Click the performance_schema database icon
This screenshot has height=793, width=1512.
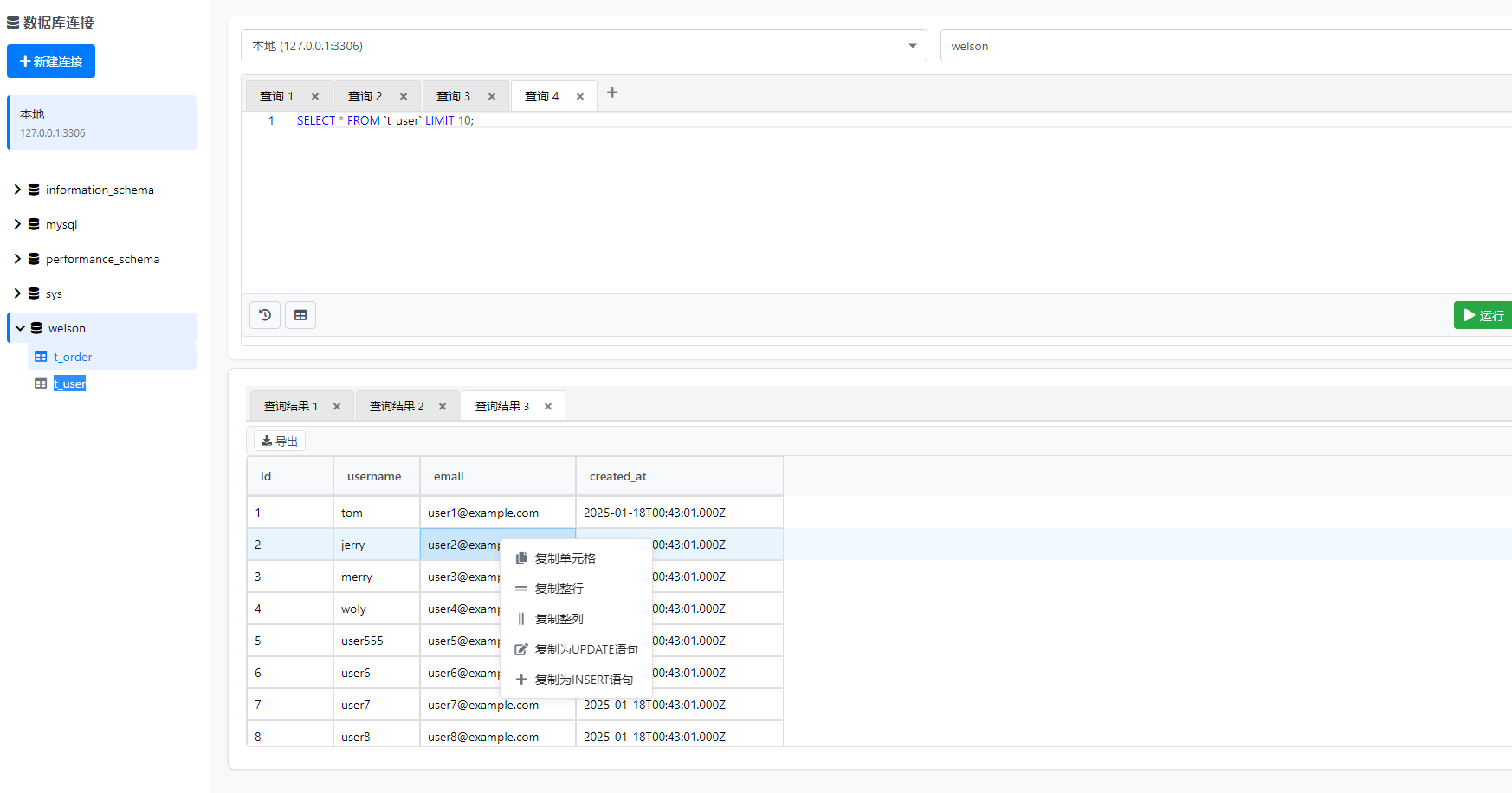click(34, 259)
